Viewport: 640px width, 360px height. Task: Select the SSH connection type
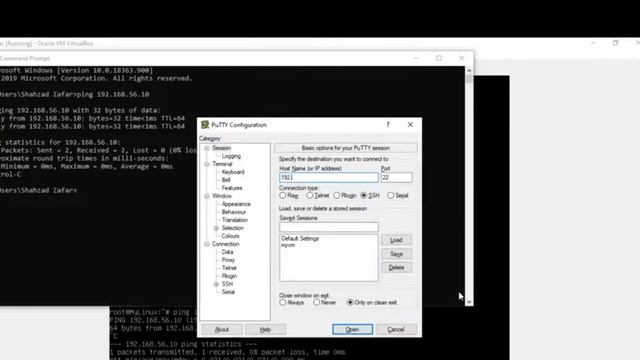[x=364, y=196]
